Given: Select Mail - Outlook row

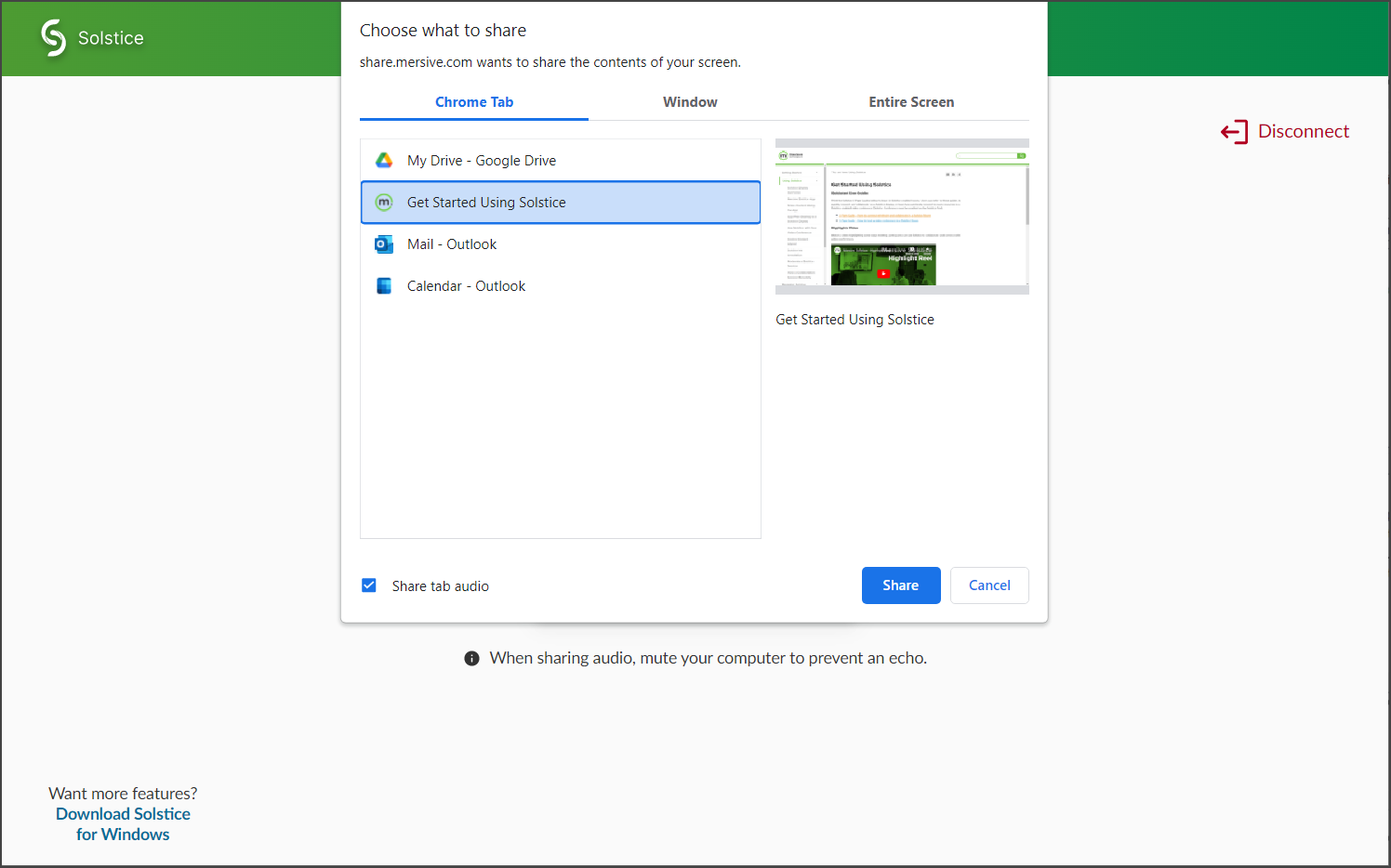Looking at the screenshot, I should coord(561,244).
